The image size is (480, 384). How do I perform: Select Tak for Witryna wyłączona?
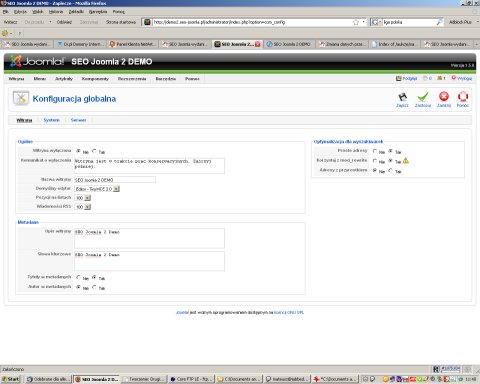pyautogui.click(x=94, y=151)
